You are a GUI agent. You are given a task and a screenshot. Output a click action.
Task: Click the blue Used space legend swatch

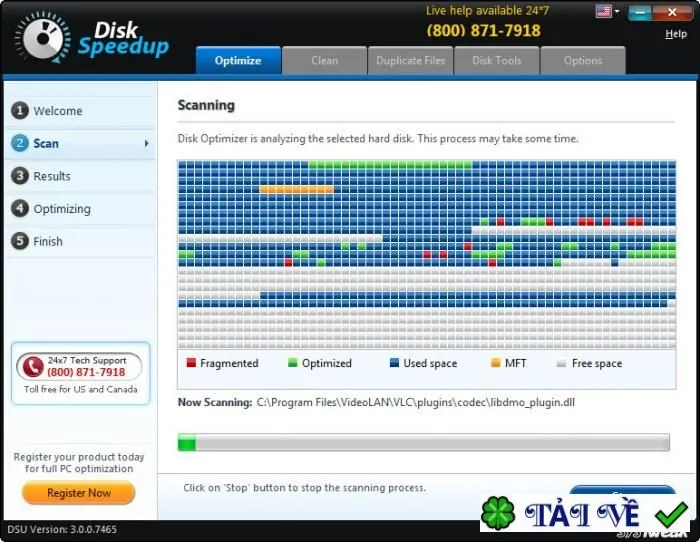point(394,363)
